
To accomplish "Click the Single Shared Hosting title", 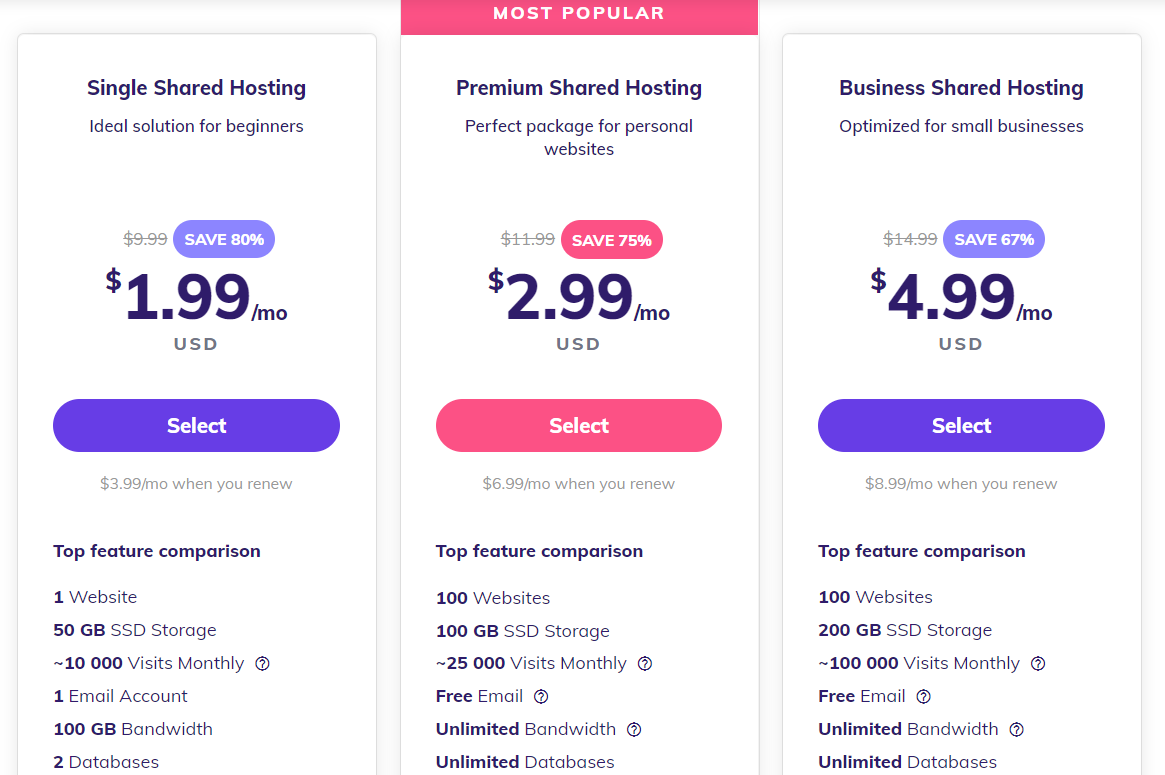I will point(196,88).
